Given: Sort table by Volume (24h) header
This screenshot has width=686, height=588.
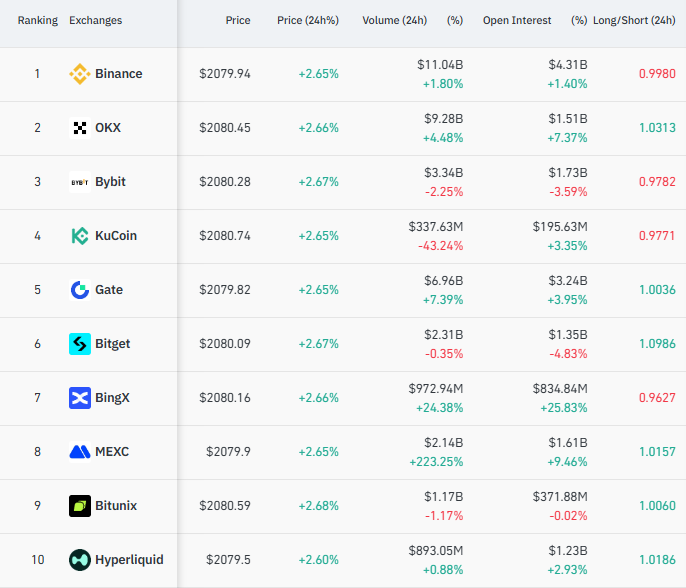Looking at the screenshot, I should click(395, 20).
